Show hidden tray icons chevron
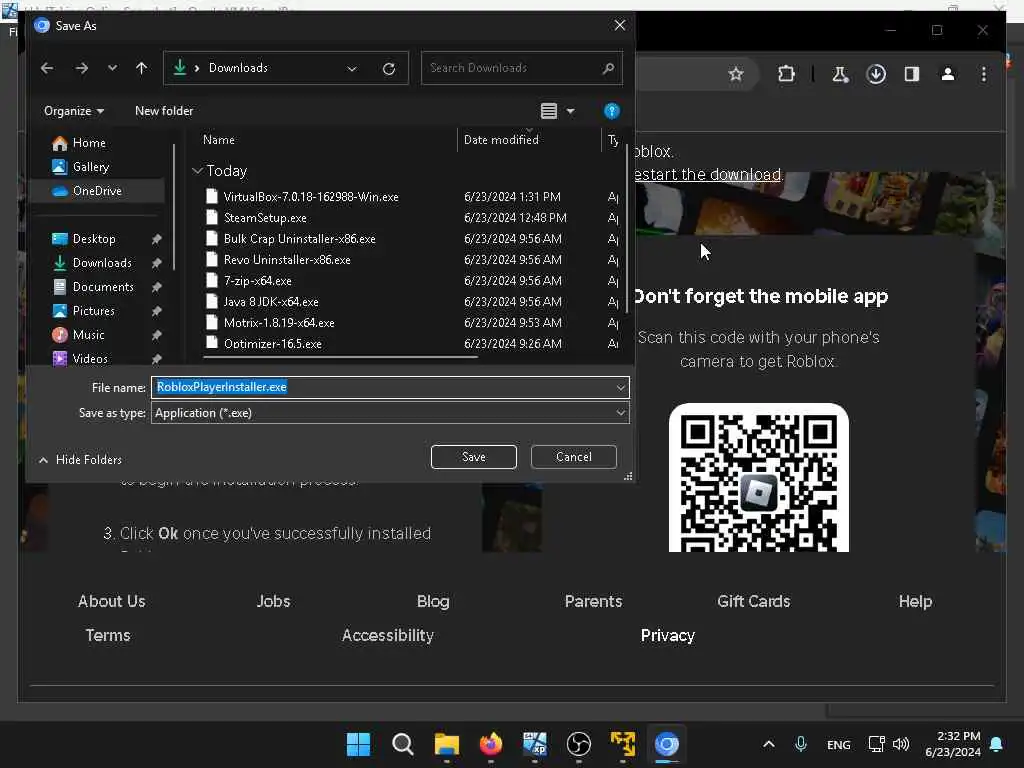The height and width of the screenshot is (768, 1024). click(769, 744)
